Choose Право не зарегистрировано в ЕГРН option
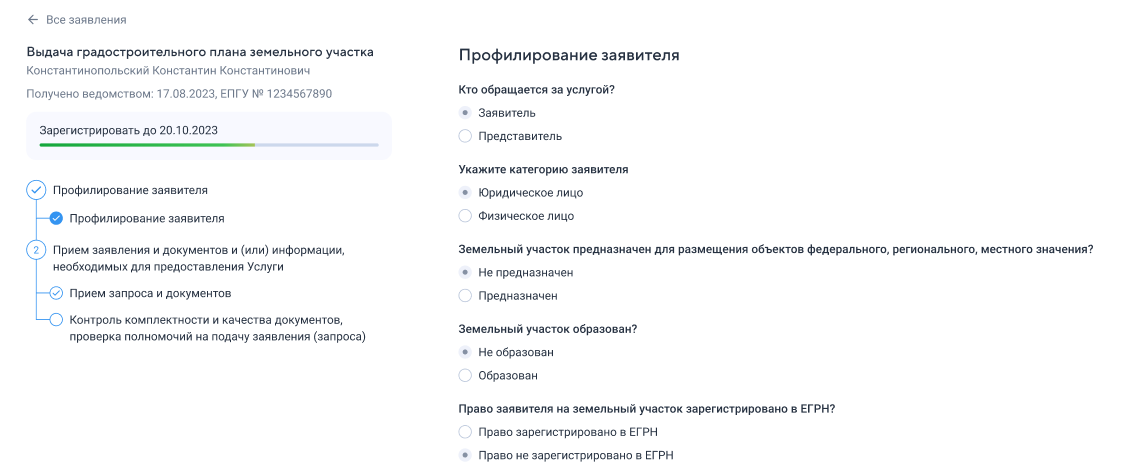This screenshot has width=1125, height=475. (465, 455)
